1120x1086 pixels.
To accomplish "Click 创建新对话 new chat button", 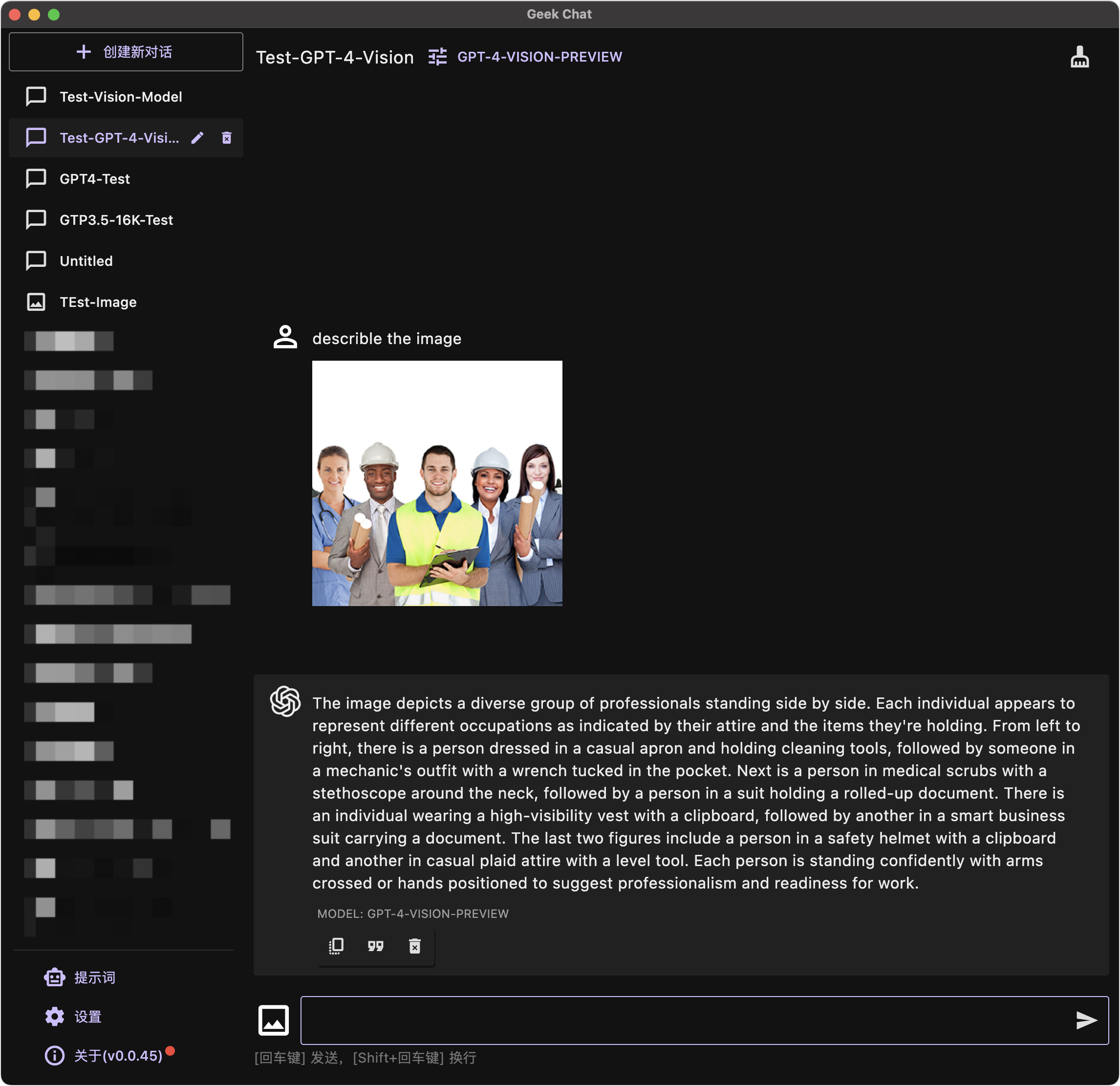I will click(x=126, y=52).
